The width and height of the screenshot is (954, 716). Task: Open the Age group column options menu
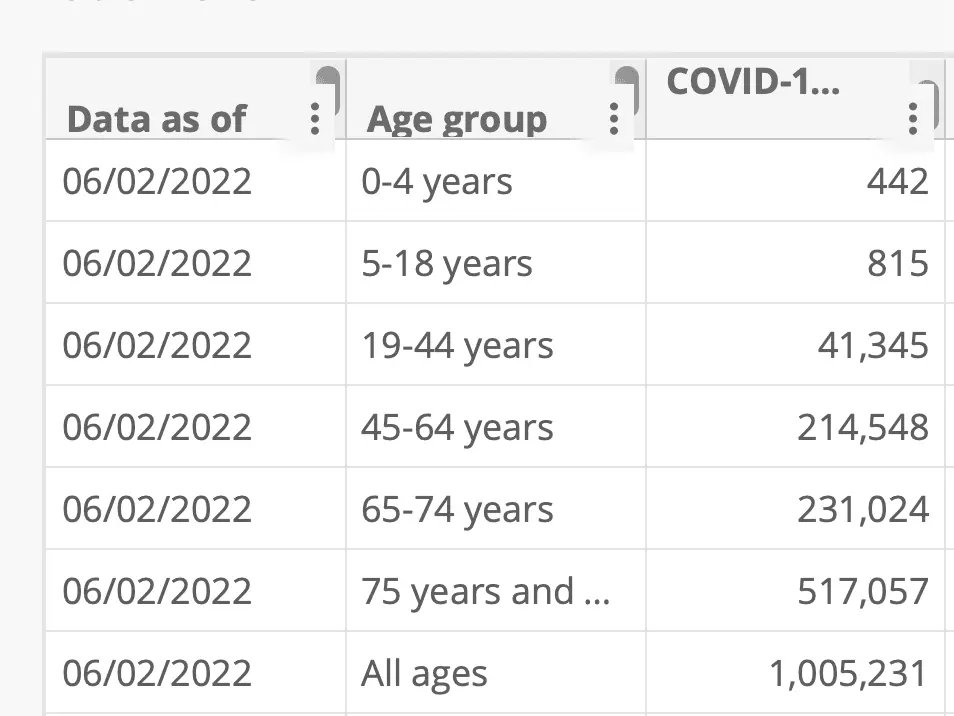click(614, 119)
